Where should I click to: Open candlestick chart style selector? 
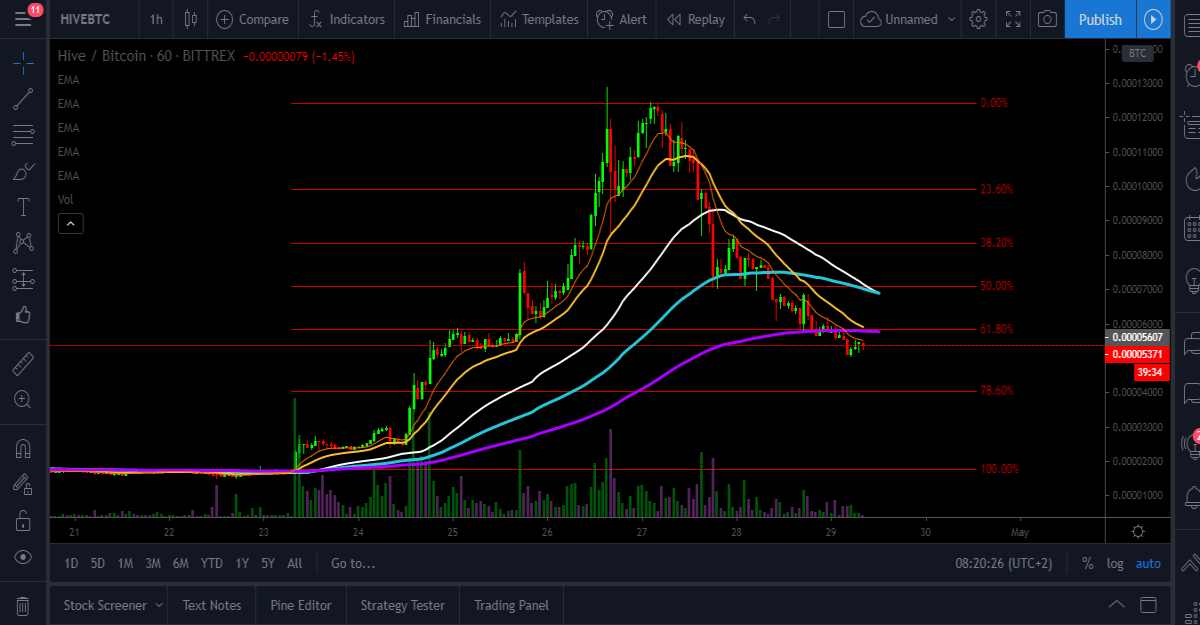[190, 19]
